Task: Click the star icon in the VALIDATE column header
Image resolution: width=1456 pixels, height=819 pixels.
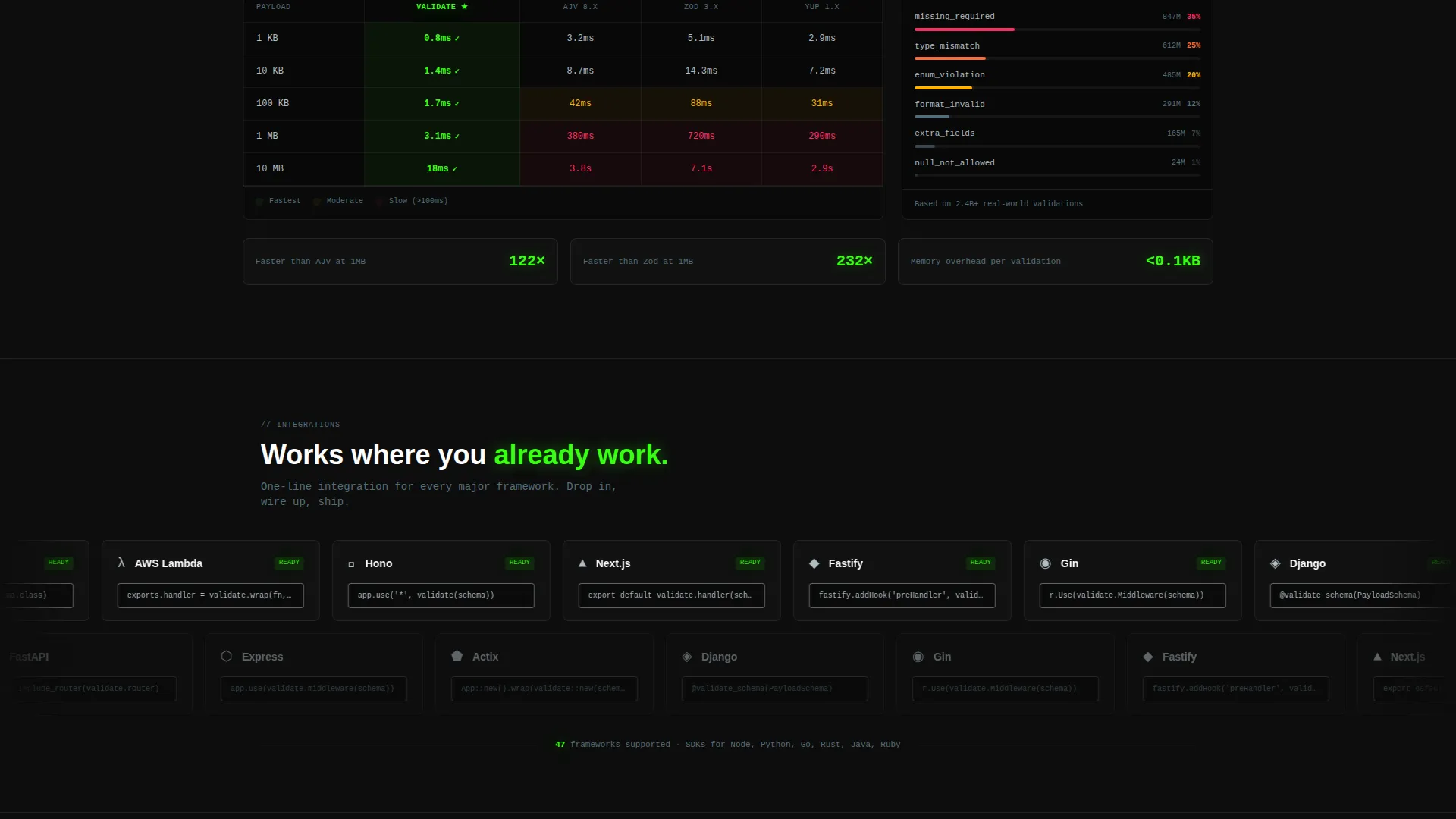Action: (x=464, y=7)
